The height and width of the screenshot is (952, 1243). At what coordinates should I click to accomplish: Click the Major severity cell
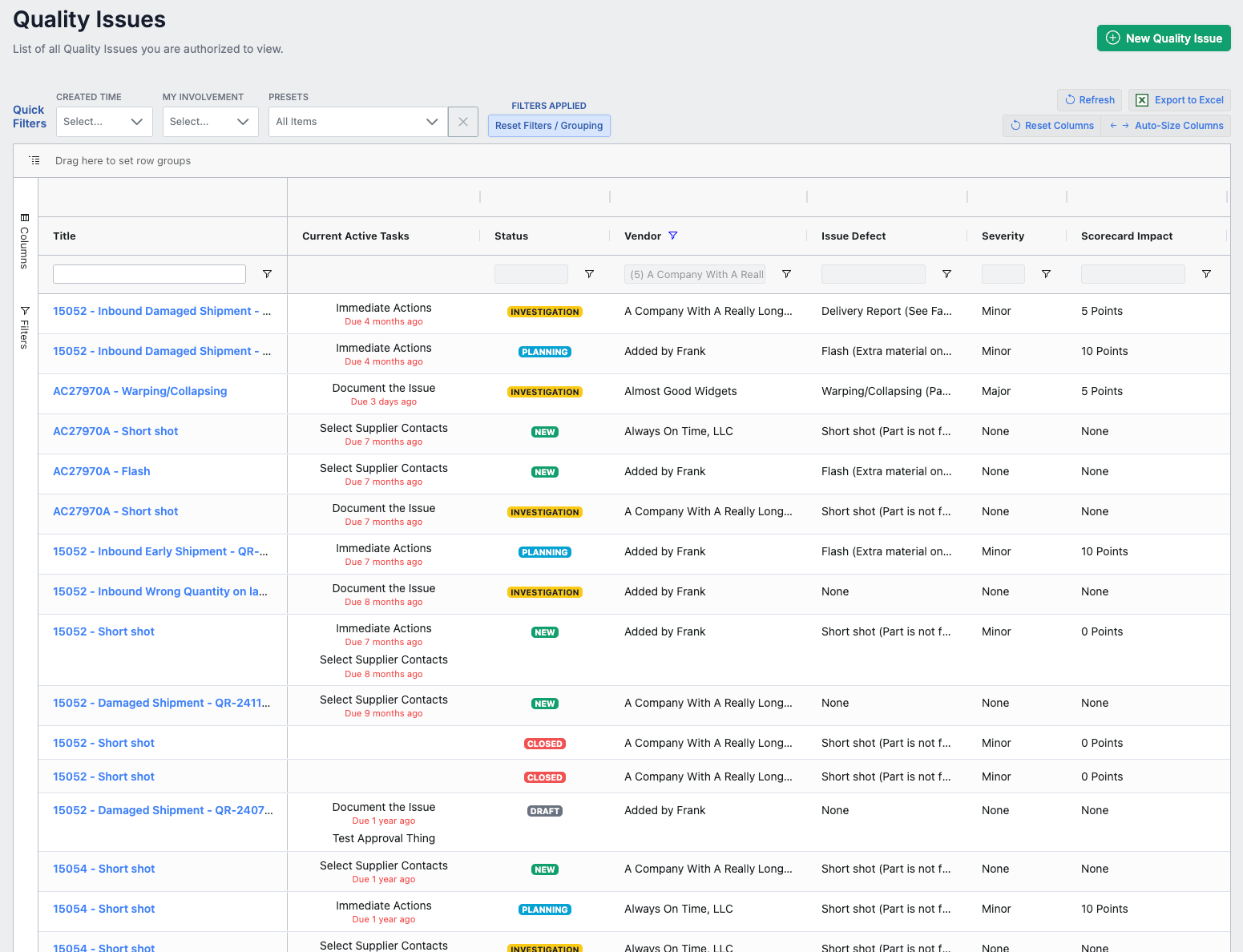point(996,391)
